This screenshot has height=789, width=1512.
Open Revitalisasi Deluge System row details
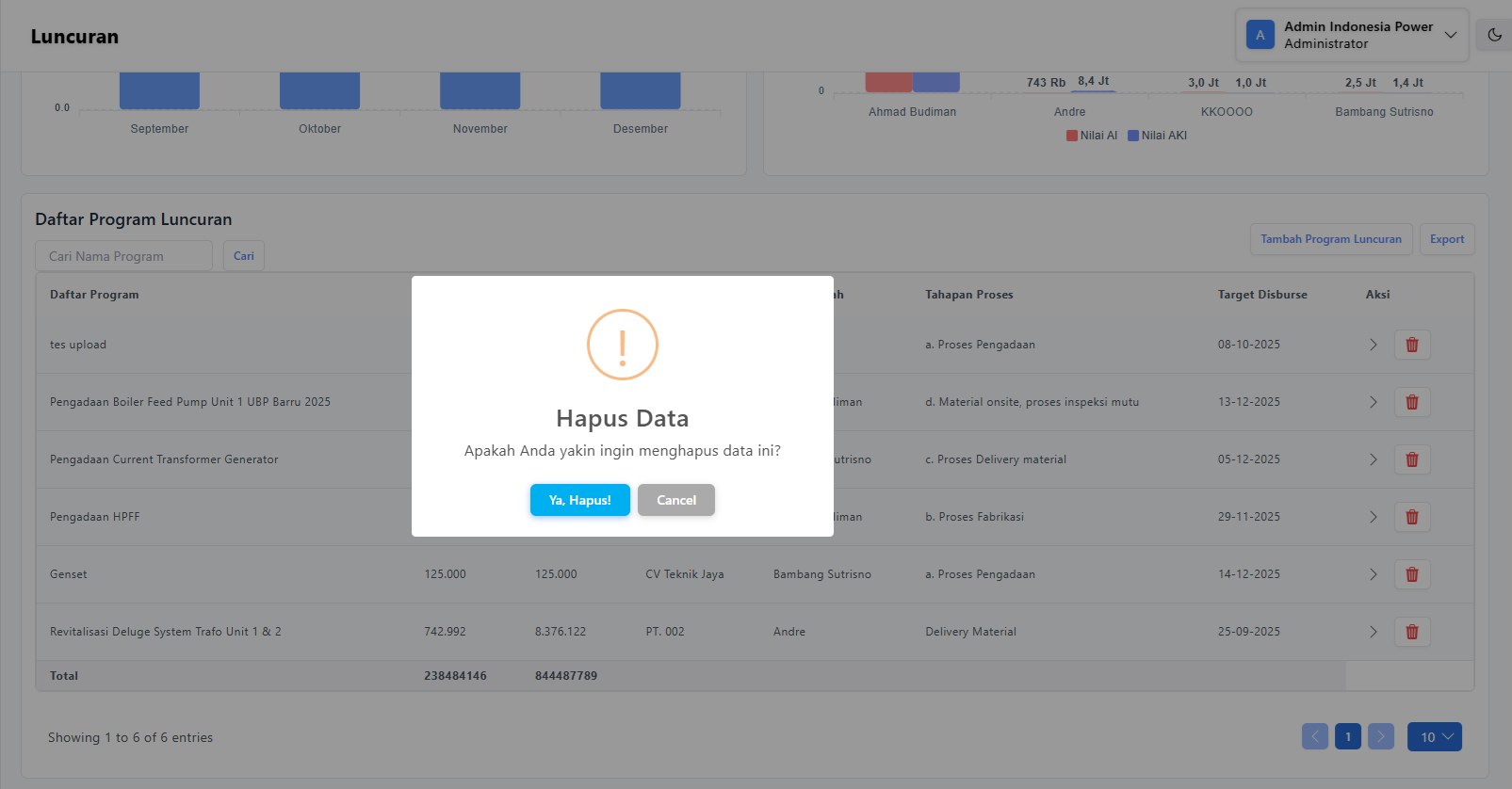1373,632
